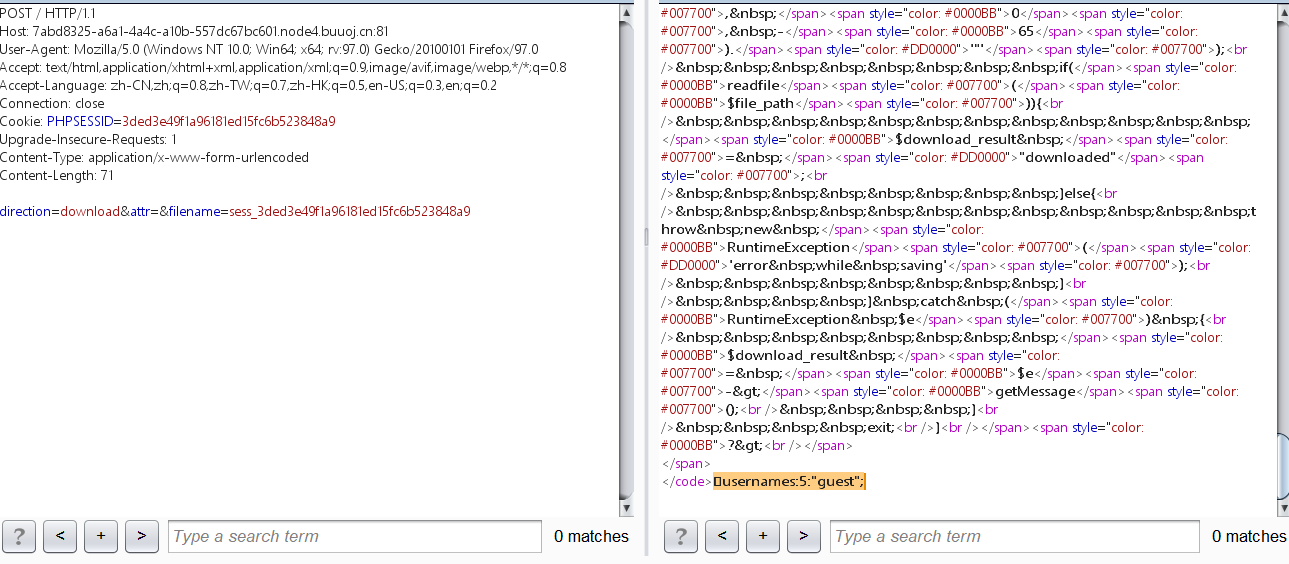Click the 'POST / HTTP/1.1' request line
This screenshot has height=564, width=1289.
pyautogui.click(x=47, y=13)
